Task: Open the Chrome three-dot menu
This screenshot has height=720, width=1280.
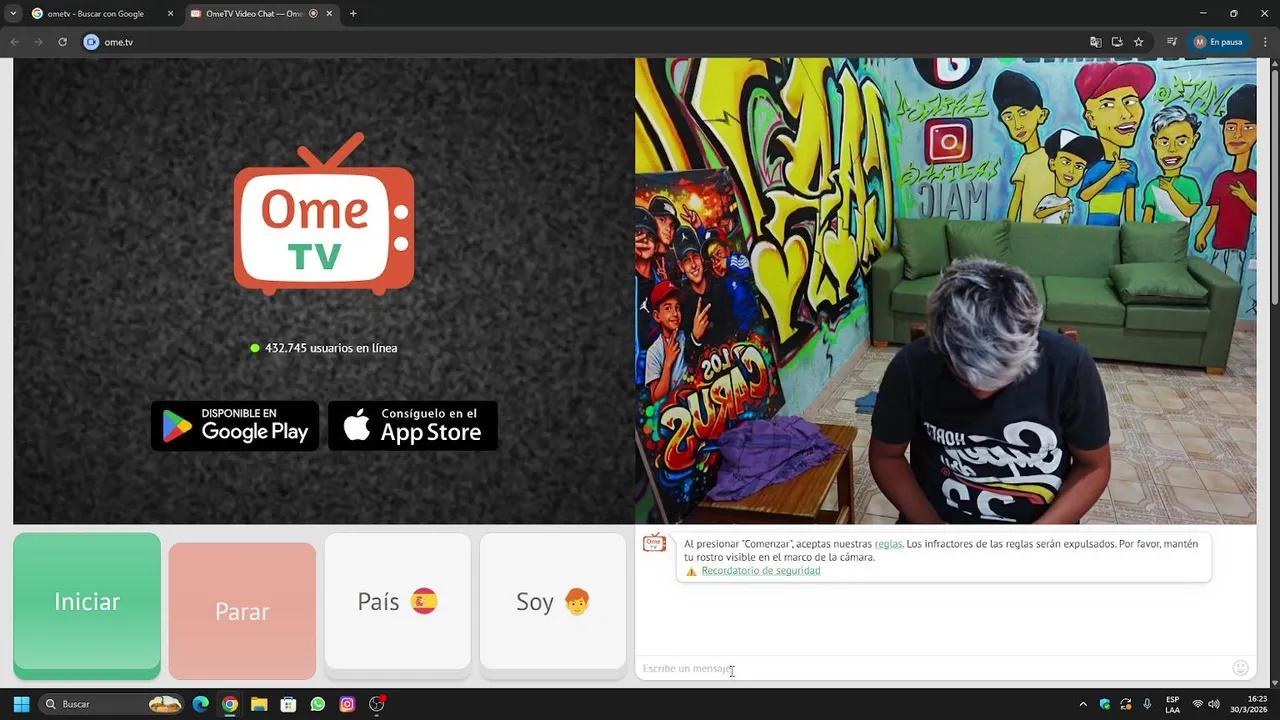Action: 1265,42
